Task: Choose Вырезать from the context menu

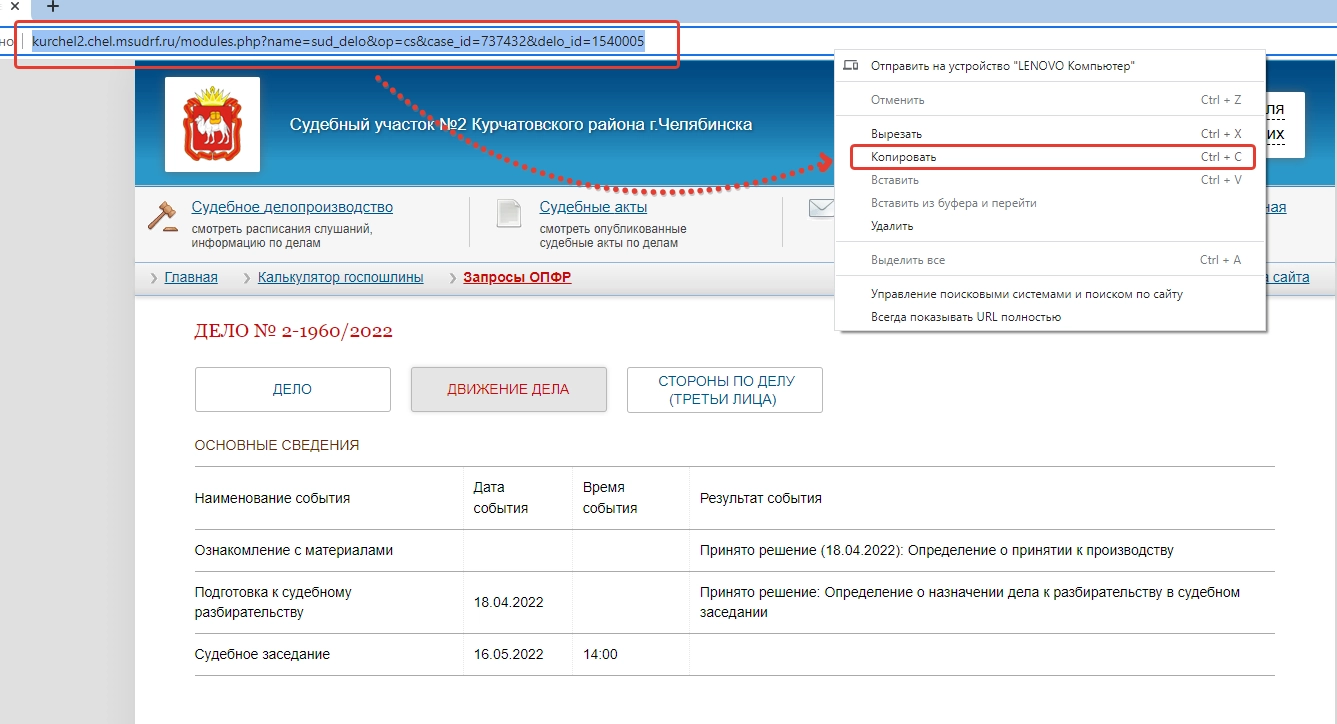Action: point(1051,134)
